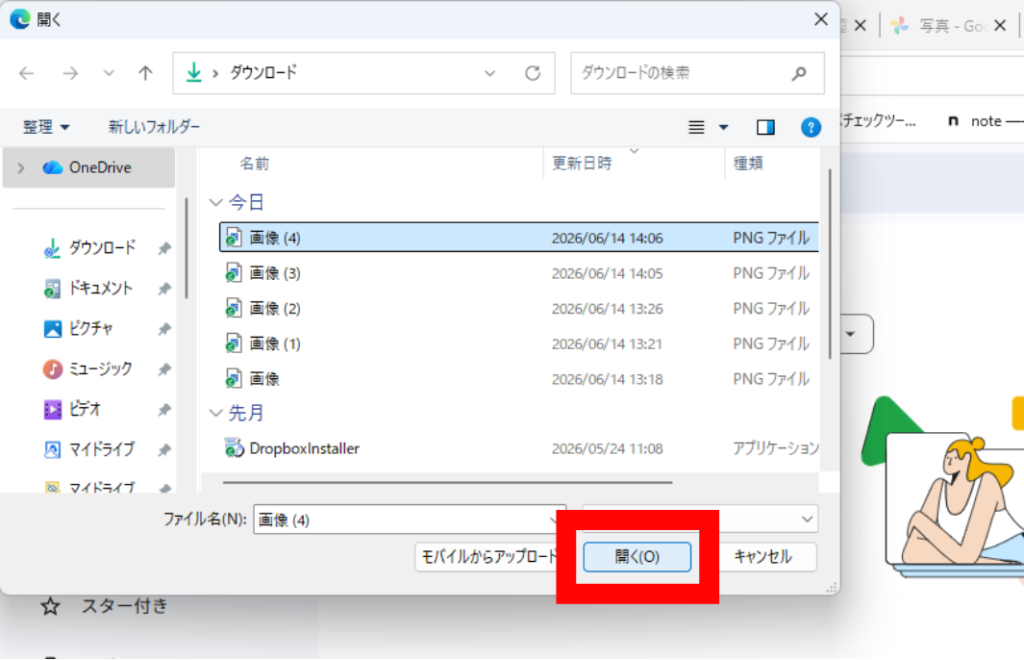Refresh the ダウンロード folder view
Screen dimensions: 1024x660
[x=532, y=73]
